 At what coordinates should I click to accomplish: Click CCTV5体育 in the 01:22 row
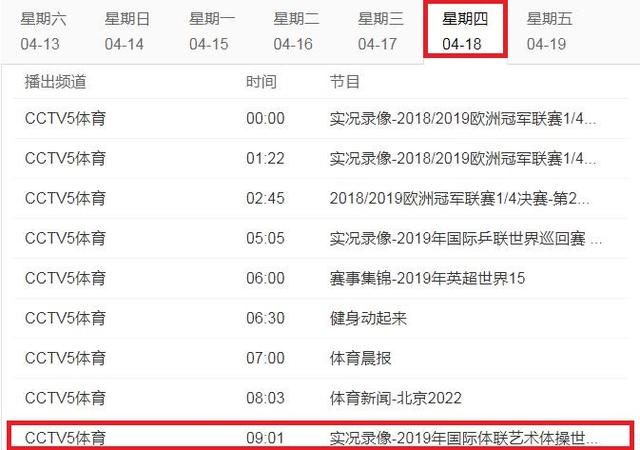pyautogui.click(x=65, y=158)
